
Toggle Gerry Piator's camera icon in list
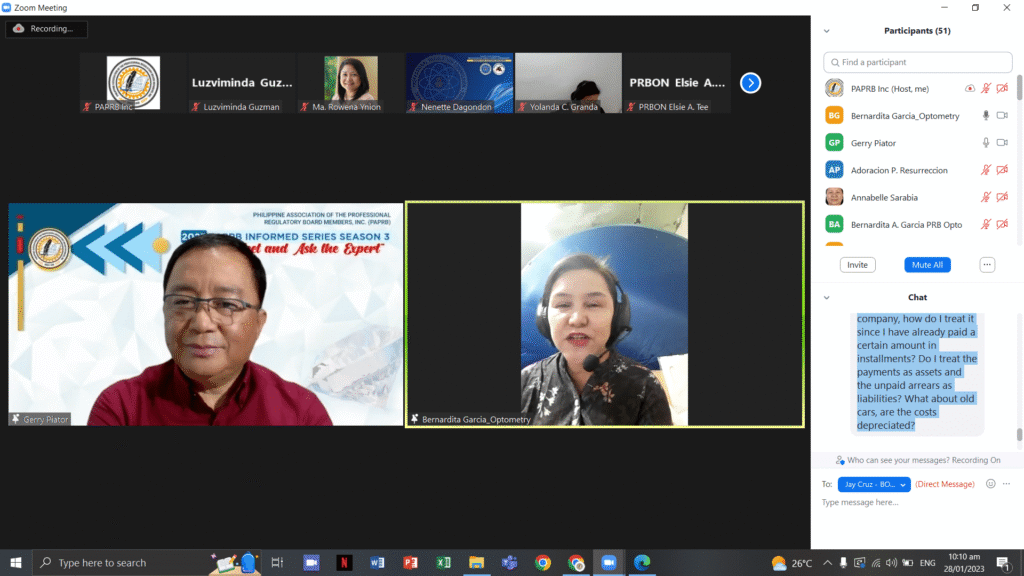[x=1002, y=143]
